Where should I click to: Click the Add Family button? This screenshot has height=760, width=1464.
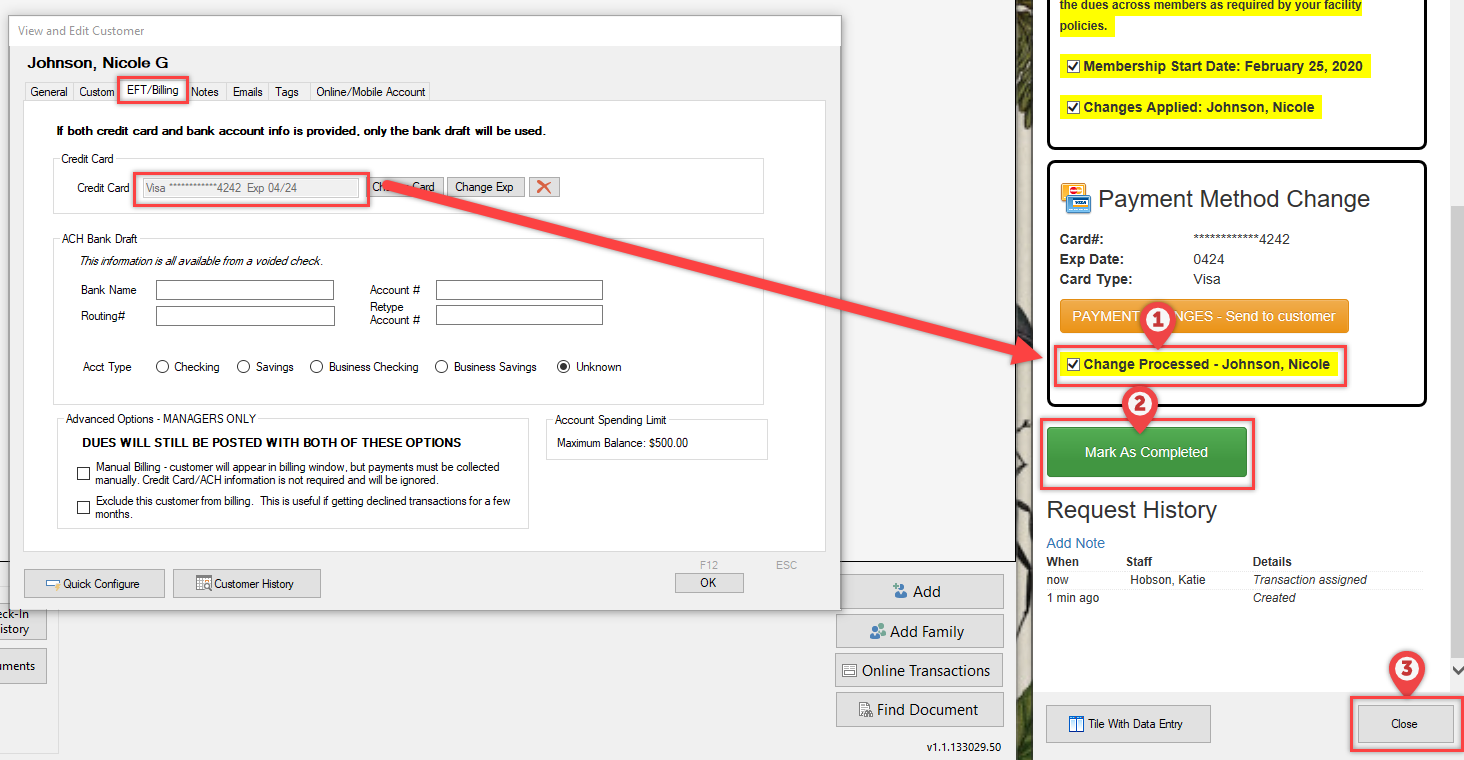[x=919, y=631]
